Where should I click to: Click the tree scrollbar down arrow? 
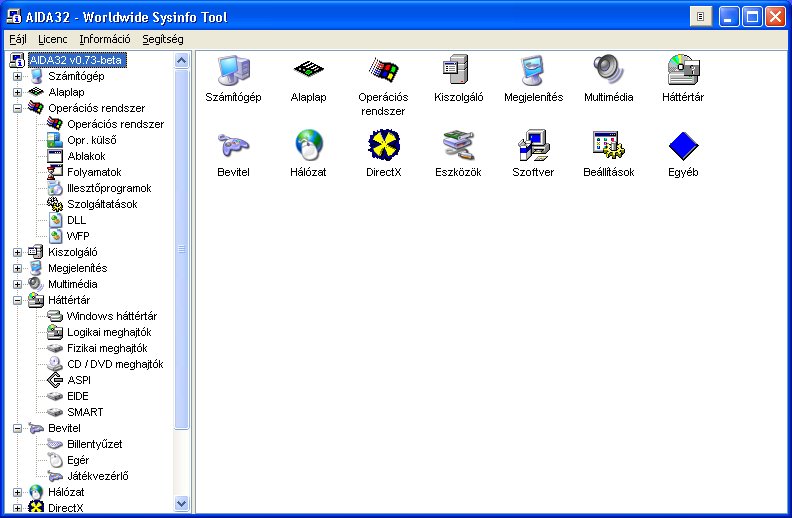pos(181,503)
